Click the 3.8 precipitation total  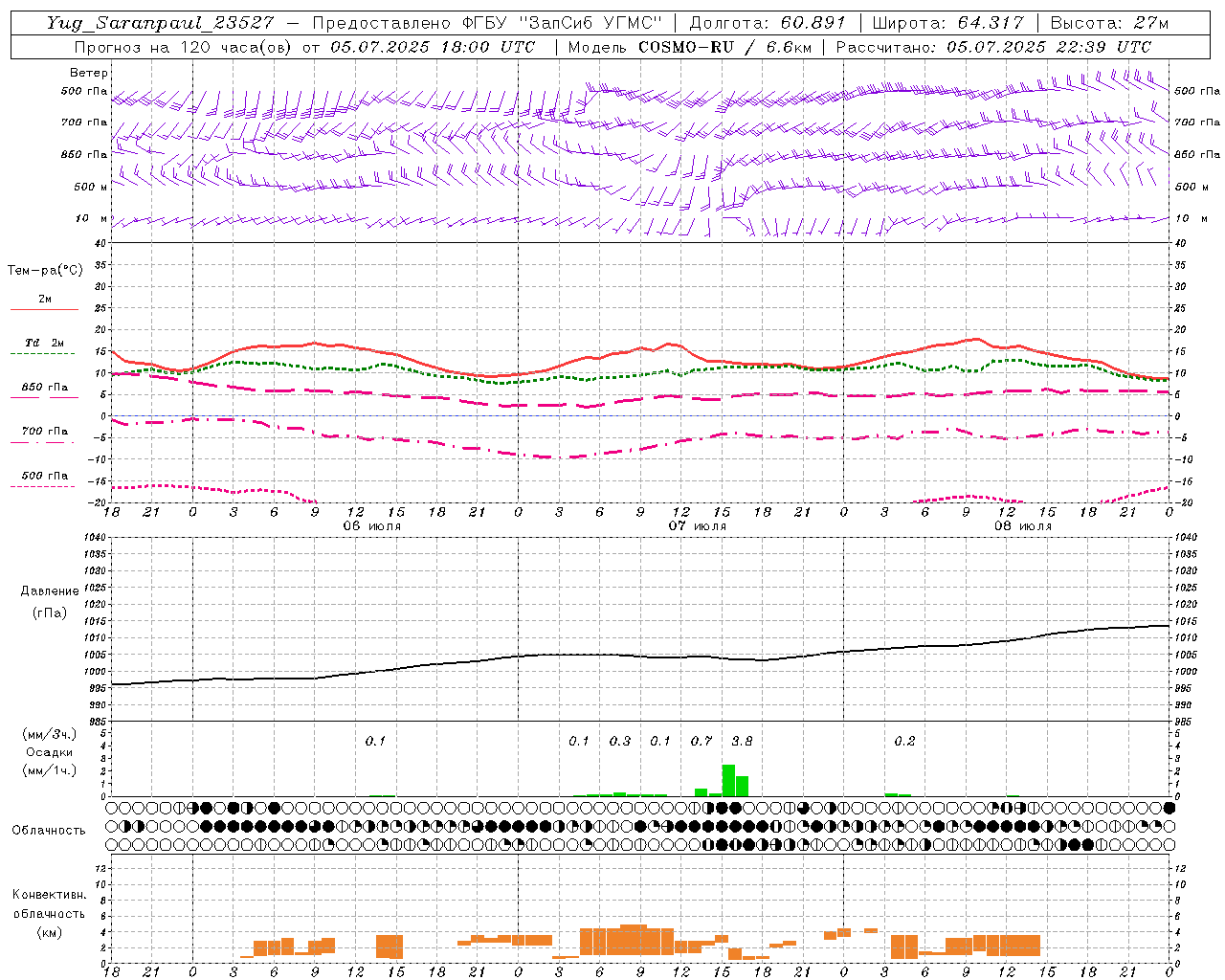[x=742, y=741]
